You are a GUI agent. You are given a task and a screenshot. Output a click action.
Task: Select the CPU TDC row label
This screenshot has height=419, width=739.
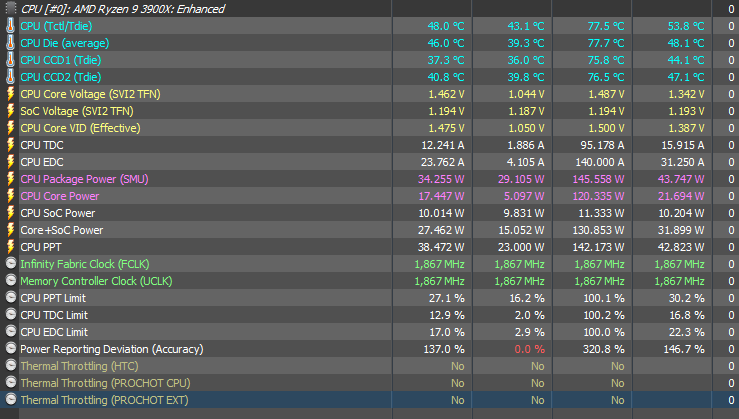pyautogui.click(x=42, y=145)
